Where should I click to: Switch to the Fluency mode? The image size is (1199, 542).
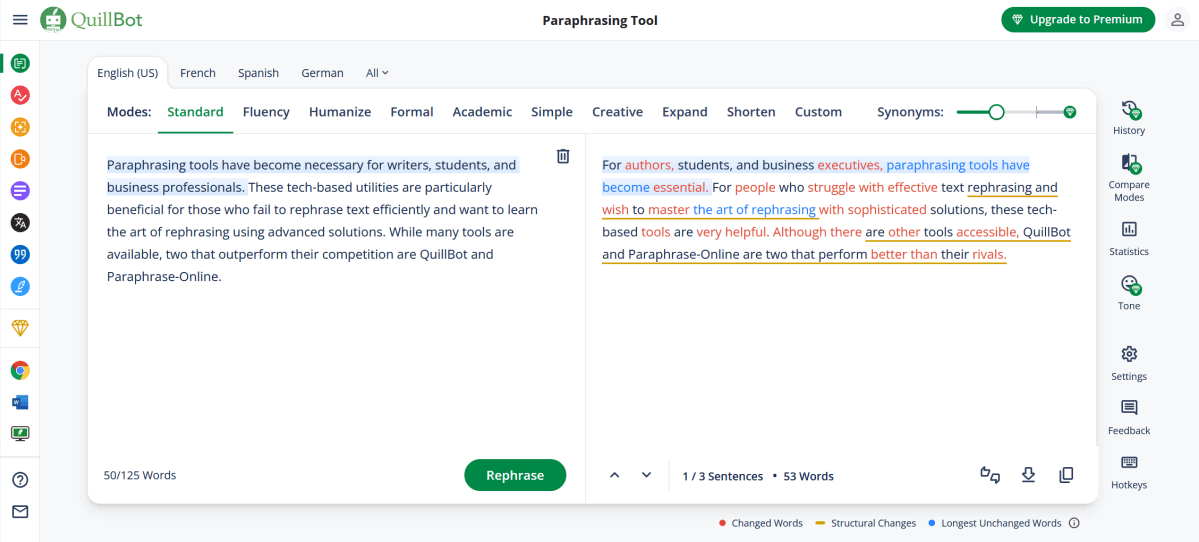tap(266, 112)
